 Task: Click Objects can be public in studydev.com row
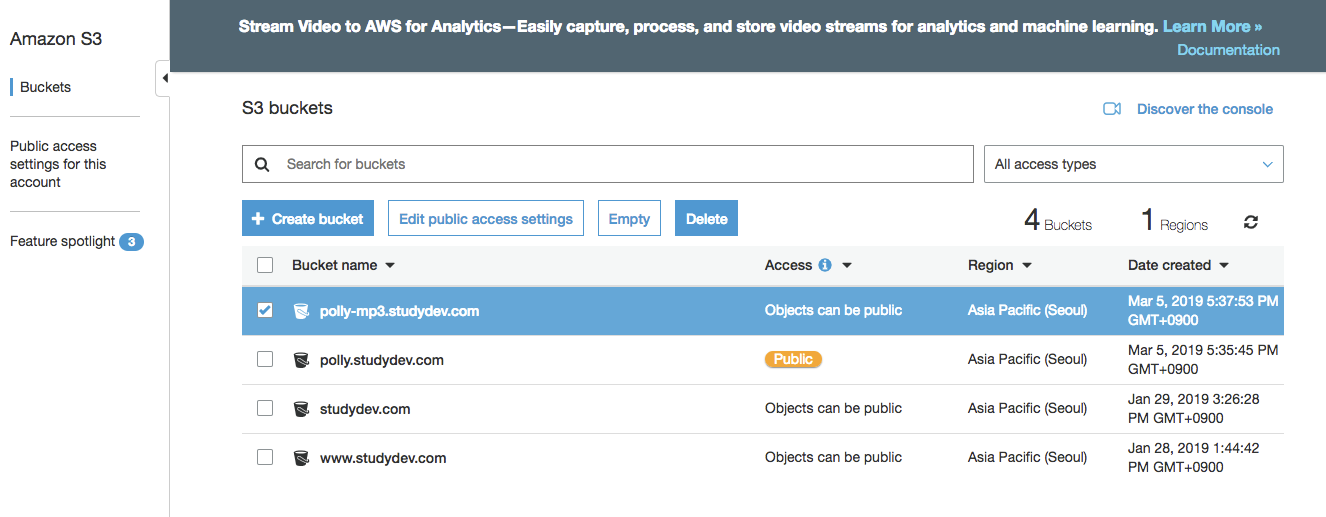[833, 408]
